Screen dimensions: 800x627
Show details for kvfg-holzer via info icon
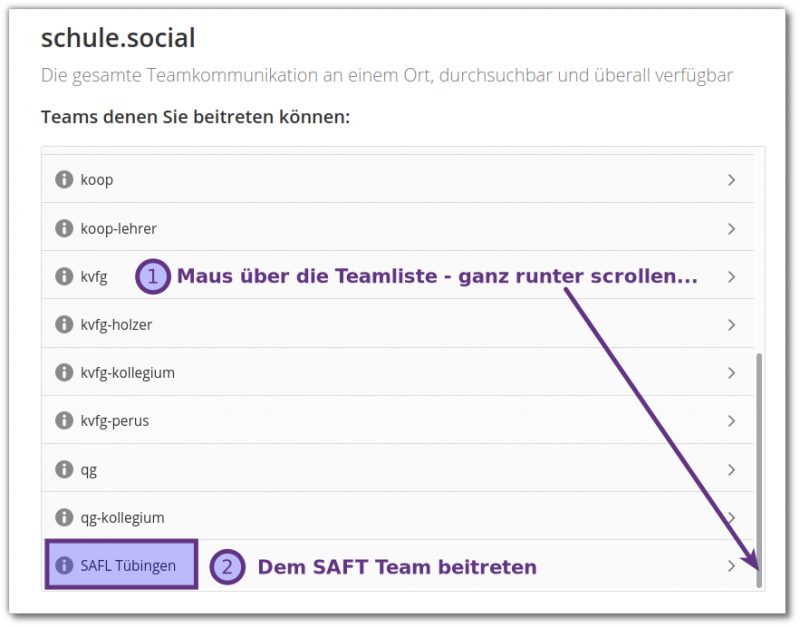(x=63, y=324)
